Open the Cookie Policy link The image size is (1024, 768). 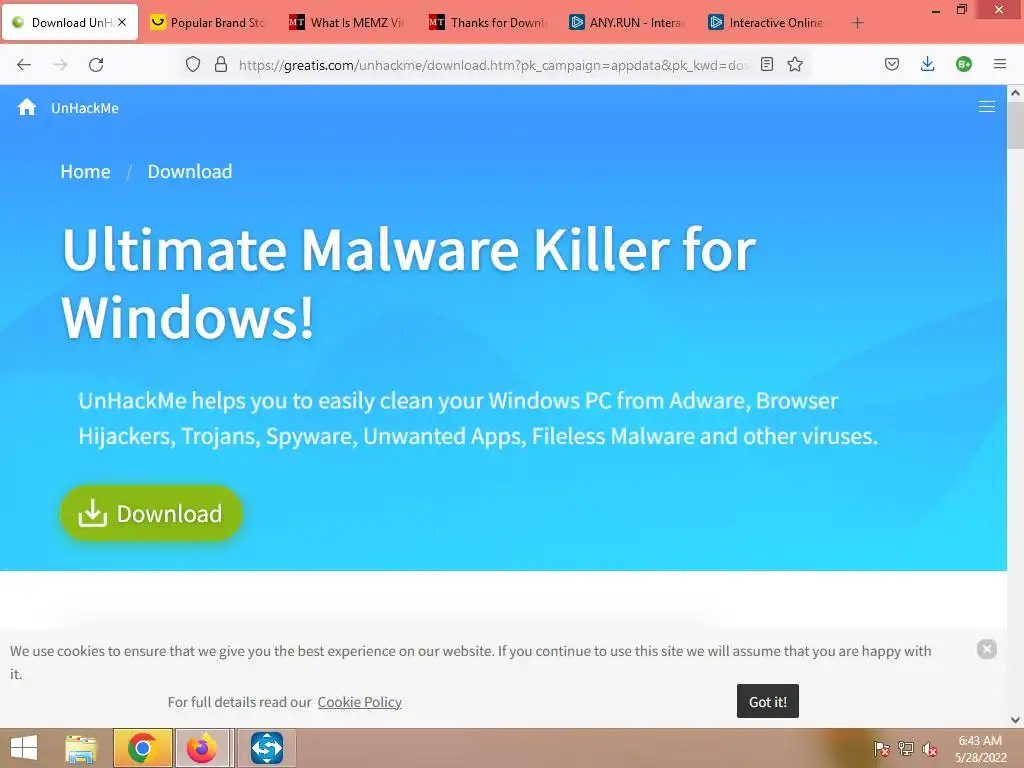point(359,702)
